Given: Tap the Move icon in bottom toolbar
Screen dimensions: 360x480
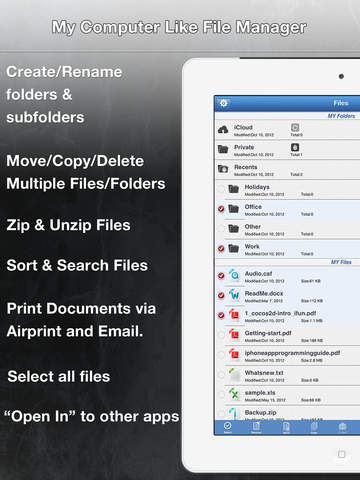Looking at the screenshot, I should pyautogui.click(x=286, y=427).
